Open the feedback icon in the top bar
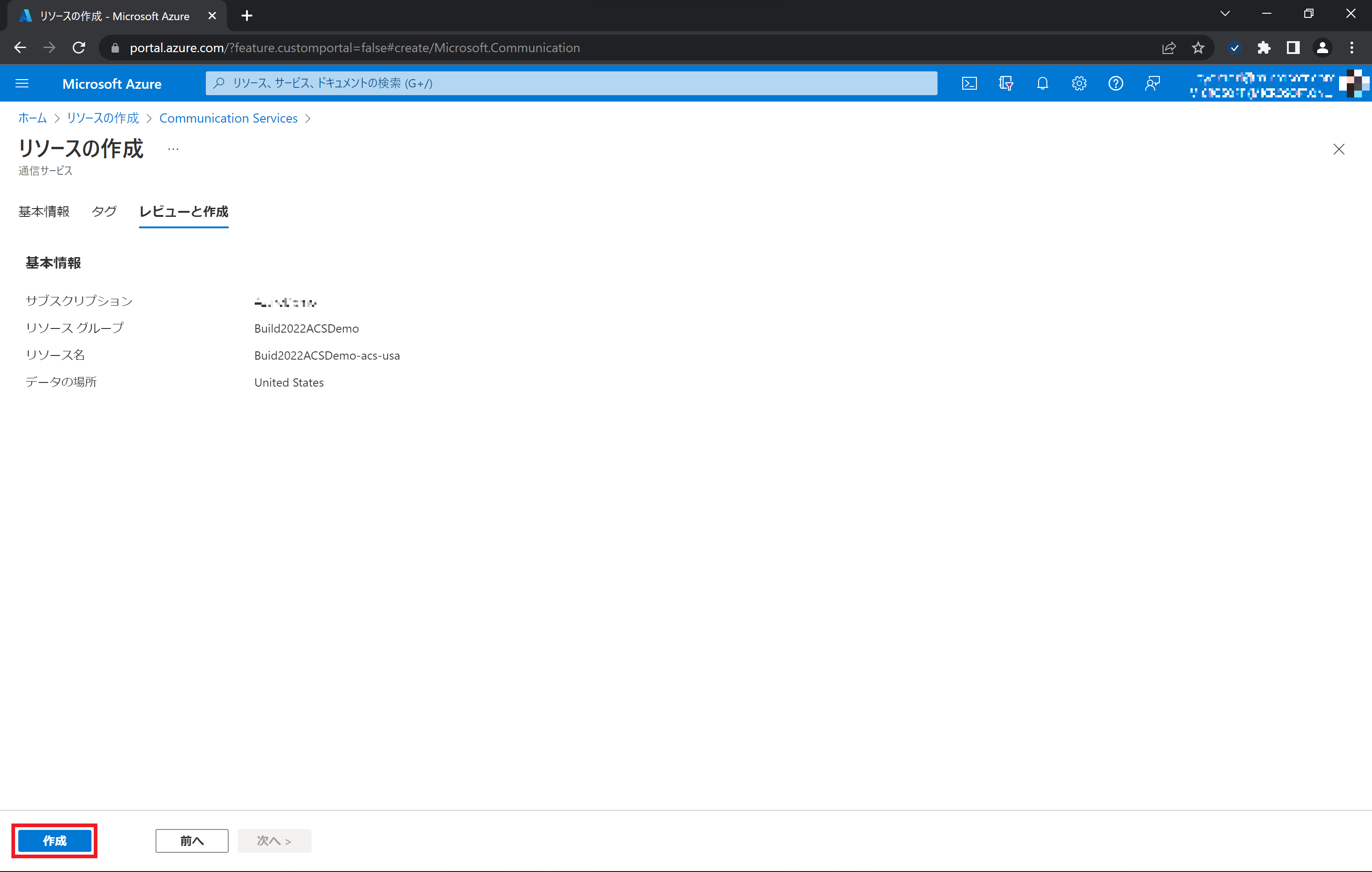 pos(1152,83)
